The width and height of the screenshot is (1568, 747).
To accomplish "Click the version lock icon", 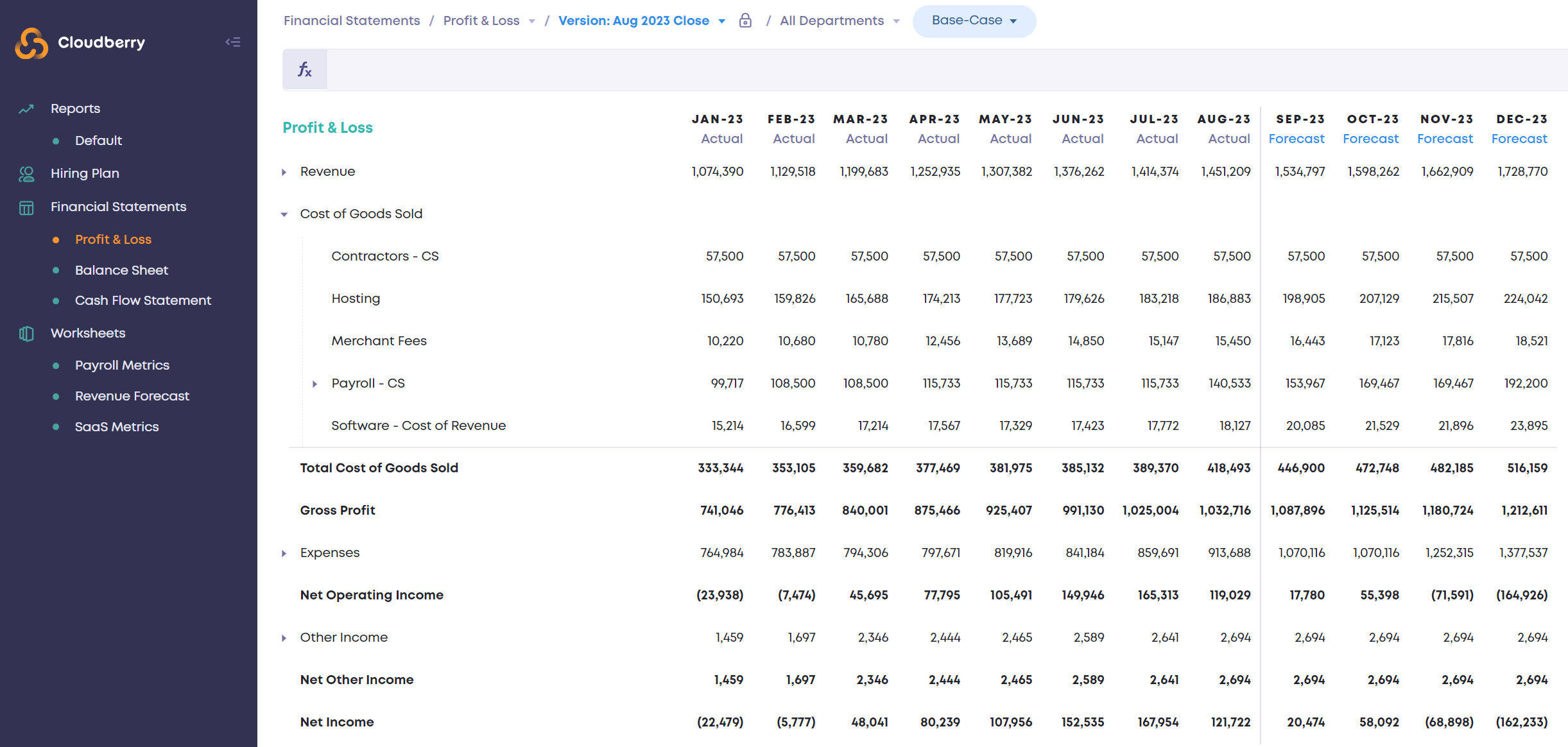I will click(x=745, y=21).
